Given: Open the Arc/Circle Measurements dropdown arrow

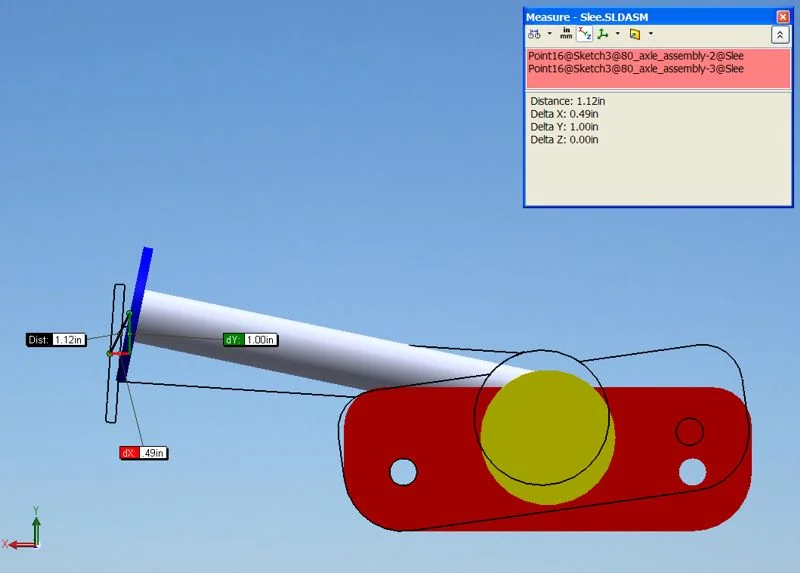Looking at the screenshot, I should (549, 34).
